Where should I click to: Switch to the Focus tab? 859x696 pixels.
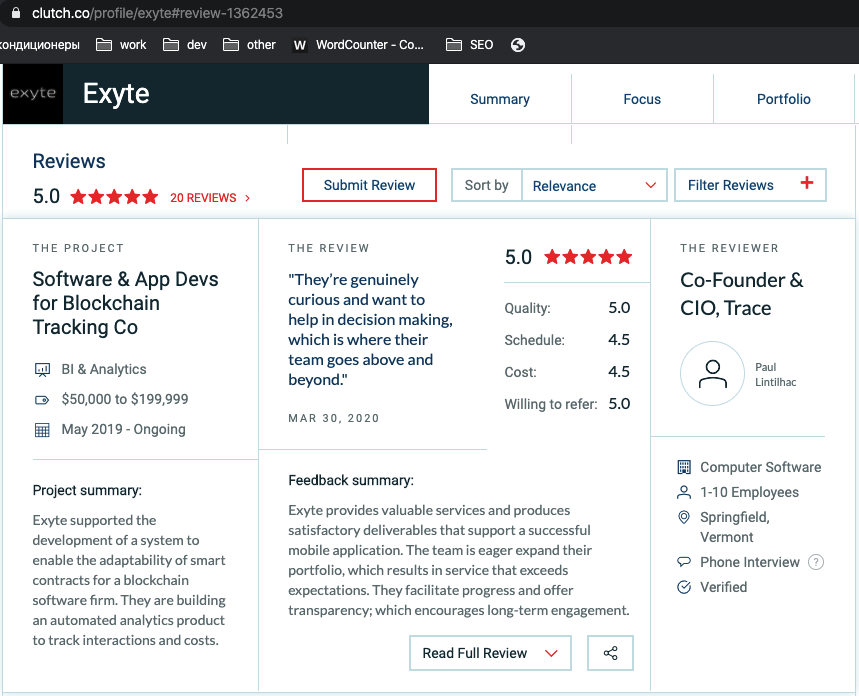642,99
